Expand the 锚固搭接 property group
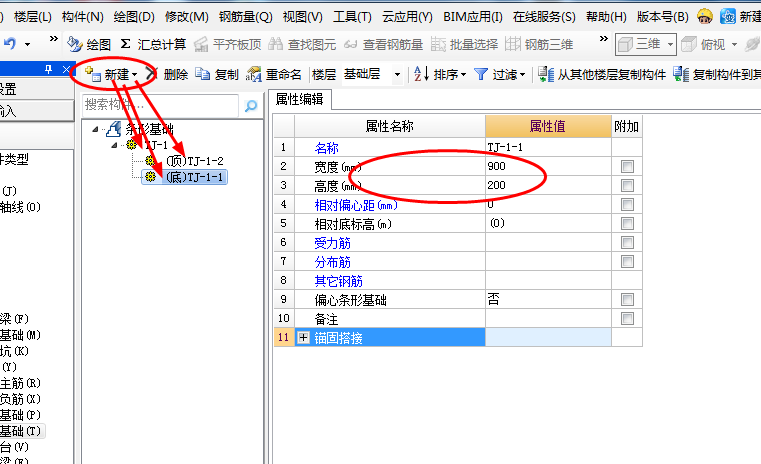This screenshot has width=761, height=464. [303, 337]
